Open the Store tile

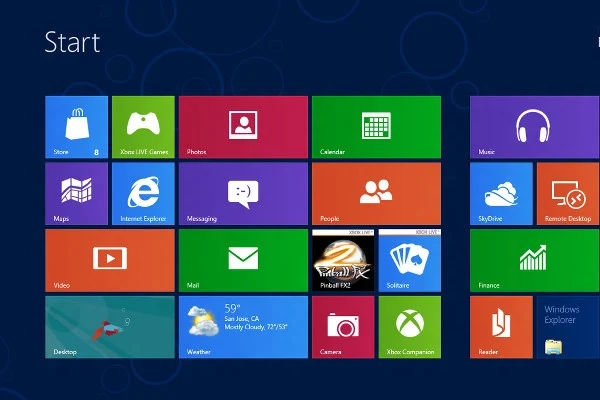coord(77,127)
